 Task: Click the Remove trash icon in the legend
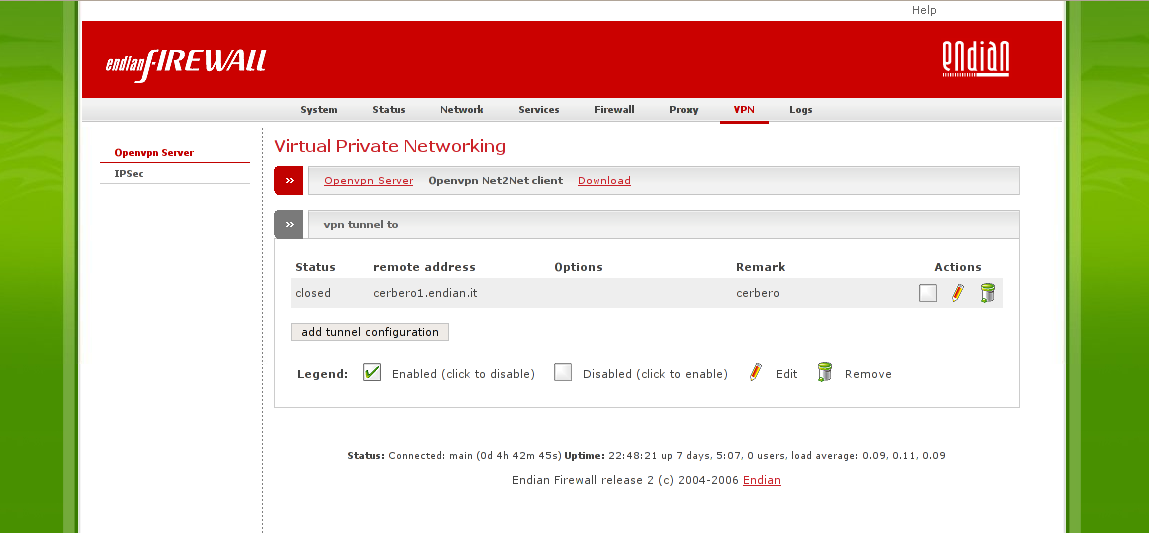click(x=824, y=372)
